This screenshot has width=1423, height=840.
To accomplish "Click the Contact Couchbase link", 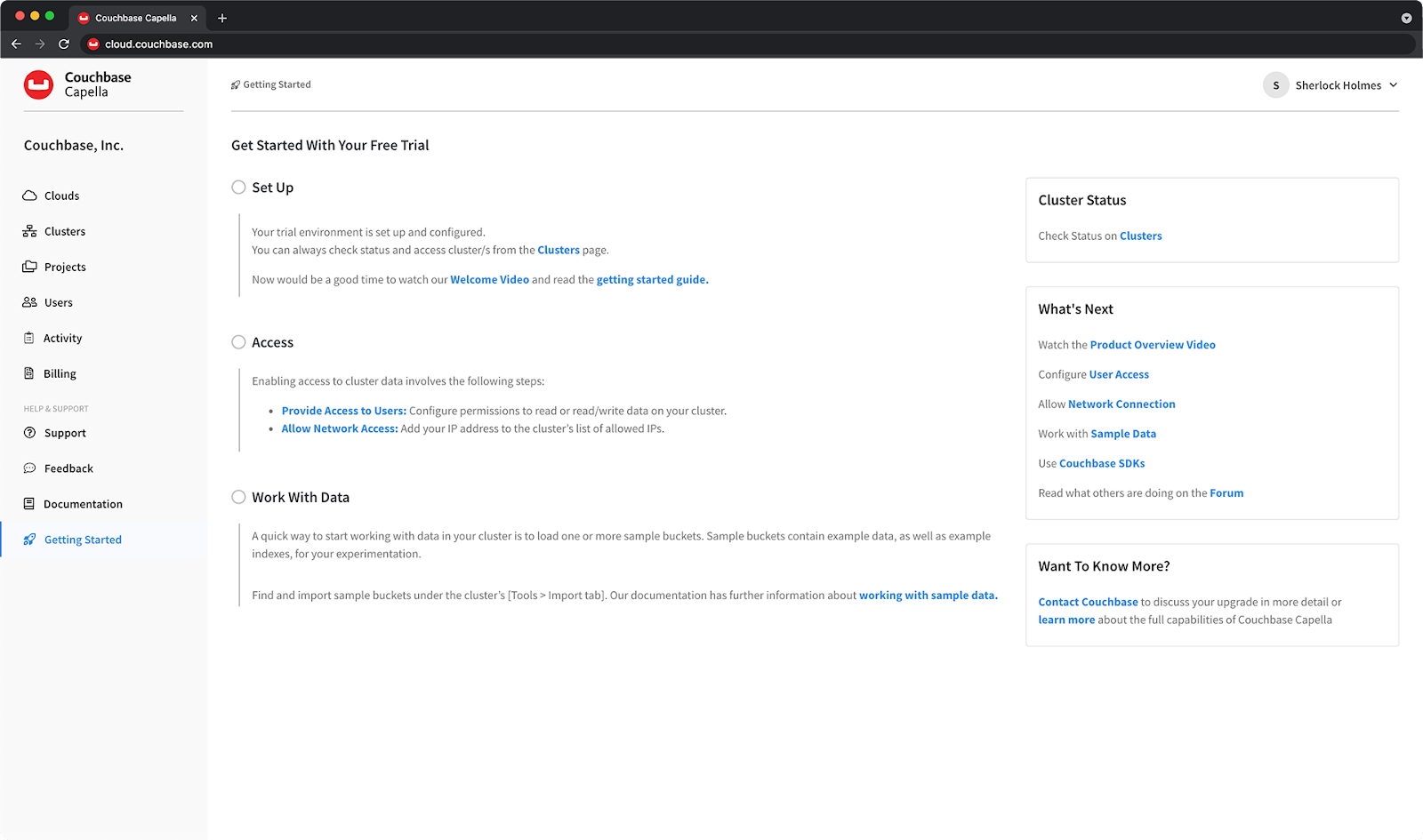I will 1088,602.
